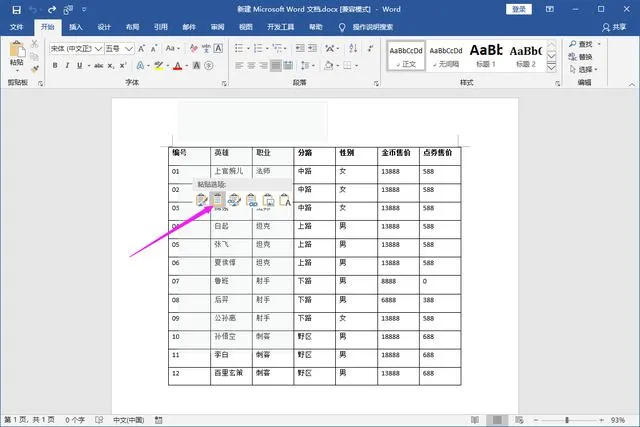This screenshot has width=640, height=427.
Task: Toggle underline formatting with U button
Action: click(x=80, y=66)
